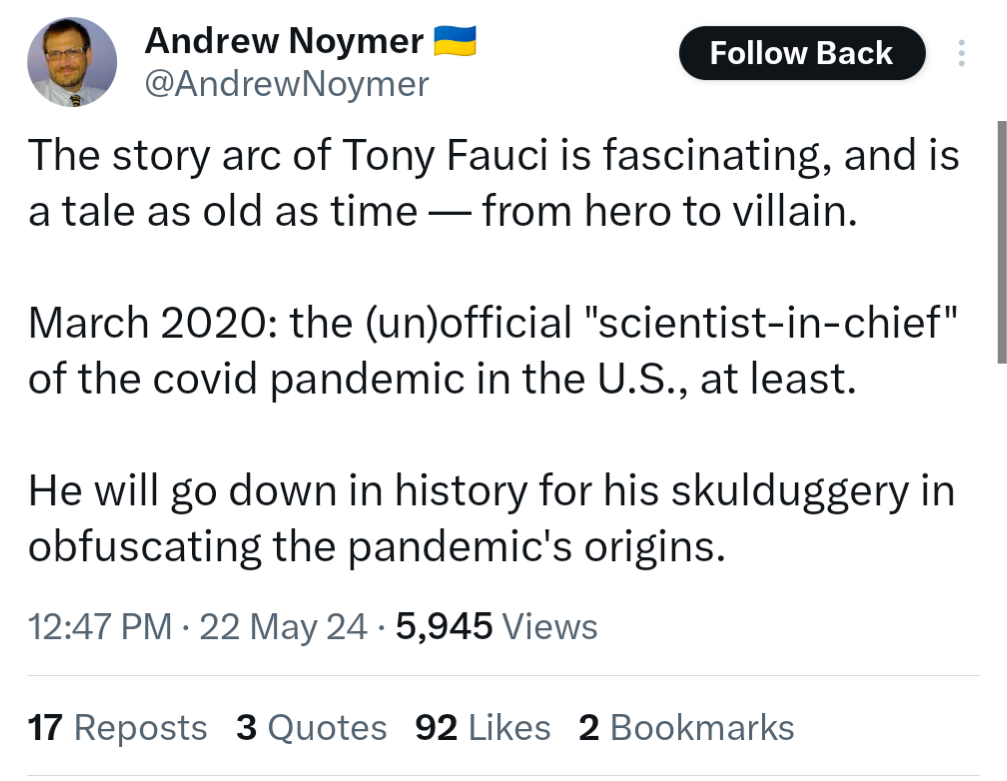The width and height of the screenshot is (1007, 781).
Task: Click the vertical scrollbar on the right edge
Action: [1001, 240]
